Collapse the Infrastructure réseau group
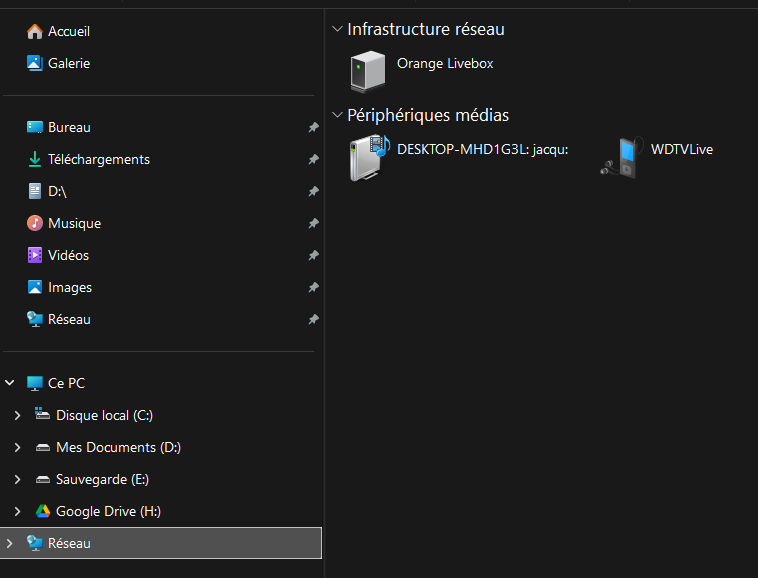The height and width of the screenshot is (578, 758). pyautogui.click(x=337, y=29)
